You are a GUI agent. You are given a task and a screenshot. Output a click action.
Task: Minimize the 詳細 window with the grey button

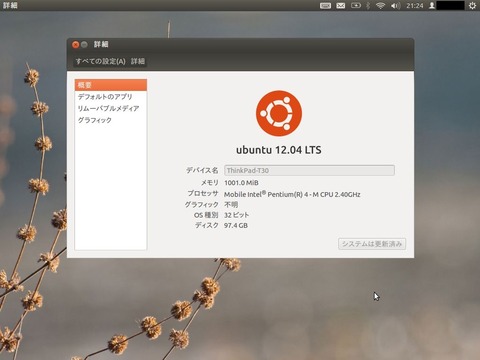pyautogui.click(x=84, y=44)
